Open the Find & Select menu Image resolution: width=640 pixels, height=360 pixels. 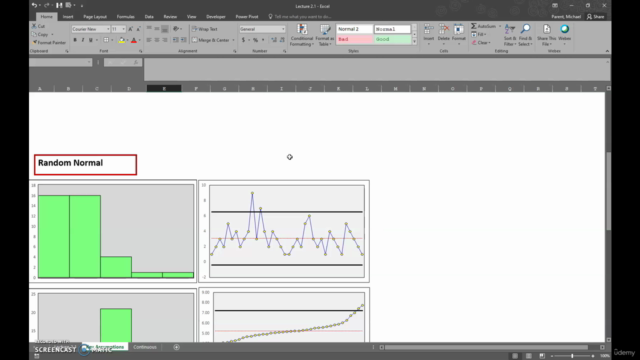tap(525, 35)
